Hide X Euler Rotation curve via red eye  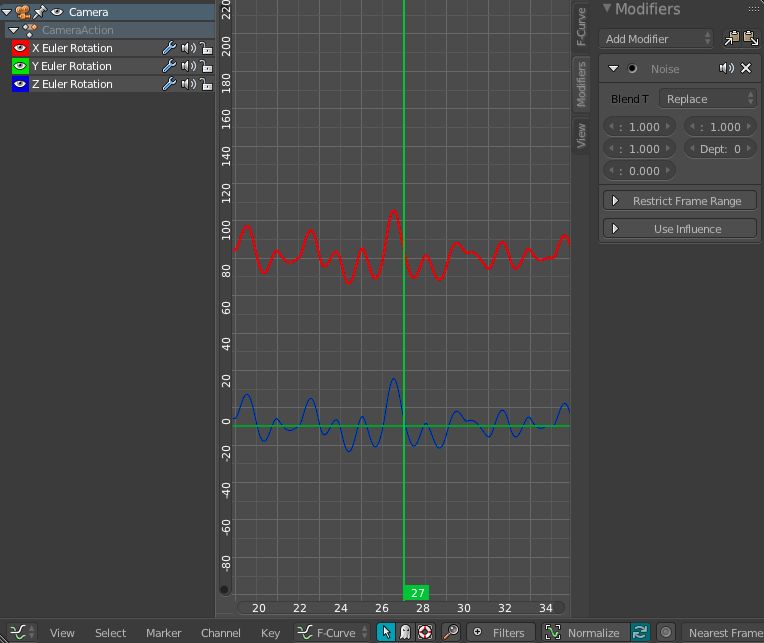[20, 48]
